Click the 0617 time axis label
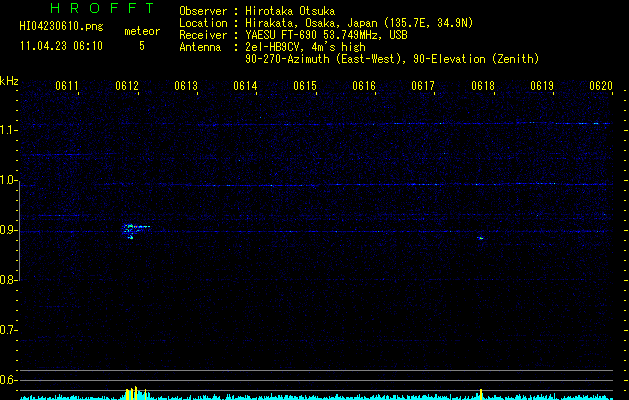 [x=423, y=86]
